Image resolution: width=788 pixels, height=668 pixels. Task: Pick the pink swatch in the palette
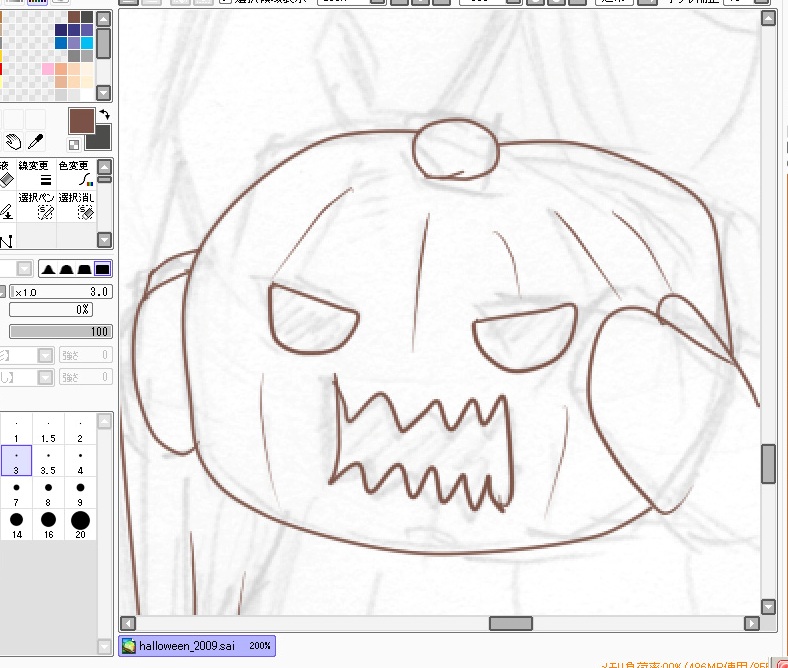pyautogui.click(x=48, y=68)
